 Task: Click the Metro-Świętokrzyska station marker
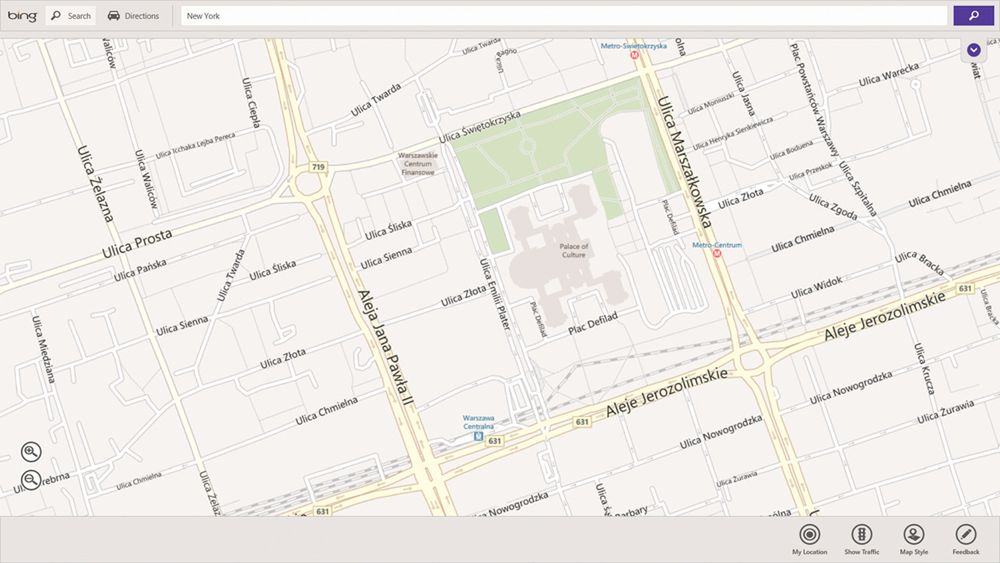tap(635, 55)
